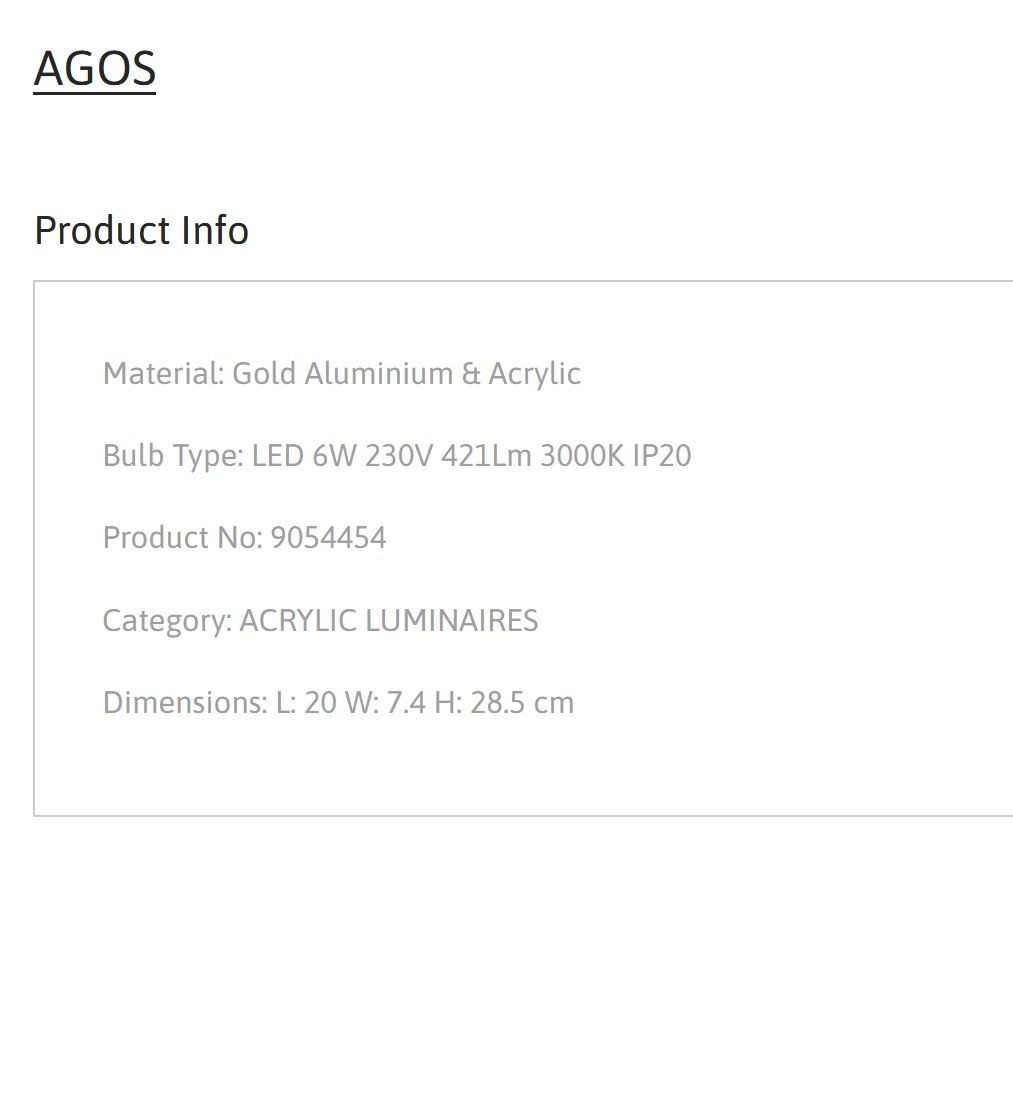Select product number 9054454

point(328,538)
